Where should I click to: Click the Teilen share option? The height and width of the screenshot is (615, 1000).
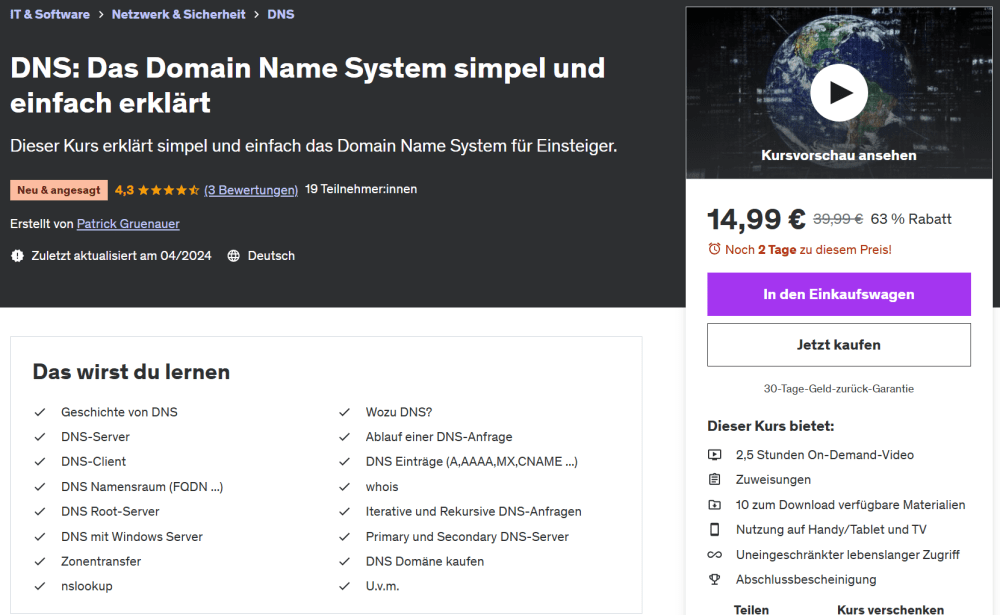751,608
